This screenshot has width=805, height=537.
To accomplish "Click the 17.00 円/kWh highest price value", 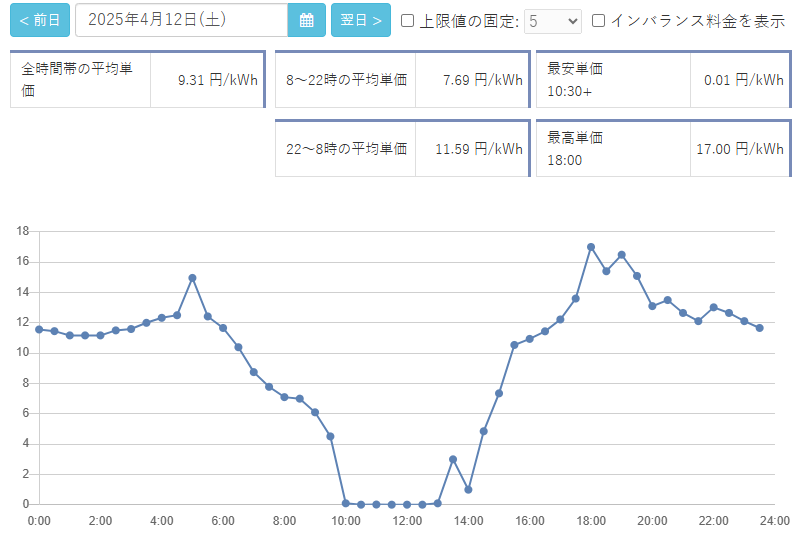I will pos(740,149).
